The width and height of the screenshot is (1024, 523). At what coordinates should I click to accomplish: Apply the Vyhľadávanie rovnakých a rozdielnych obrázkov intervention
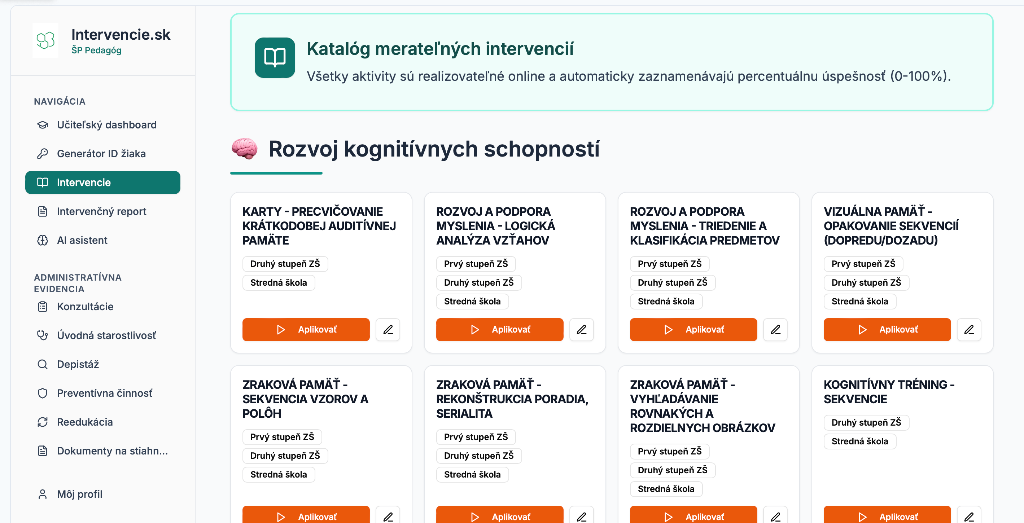694,516
